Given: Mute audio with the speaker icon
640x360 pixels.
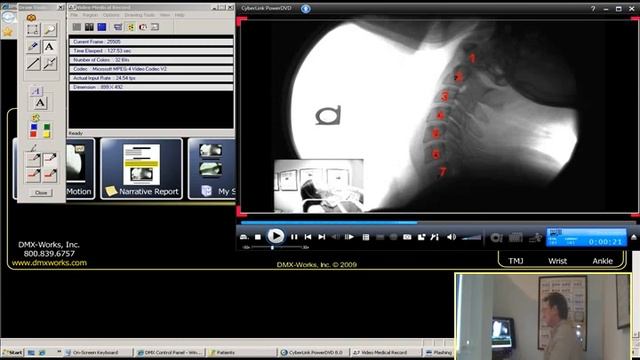Looking at the screenshot, I should click(x=451, y=237).
